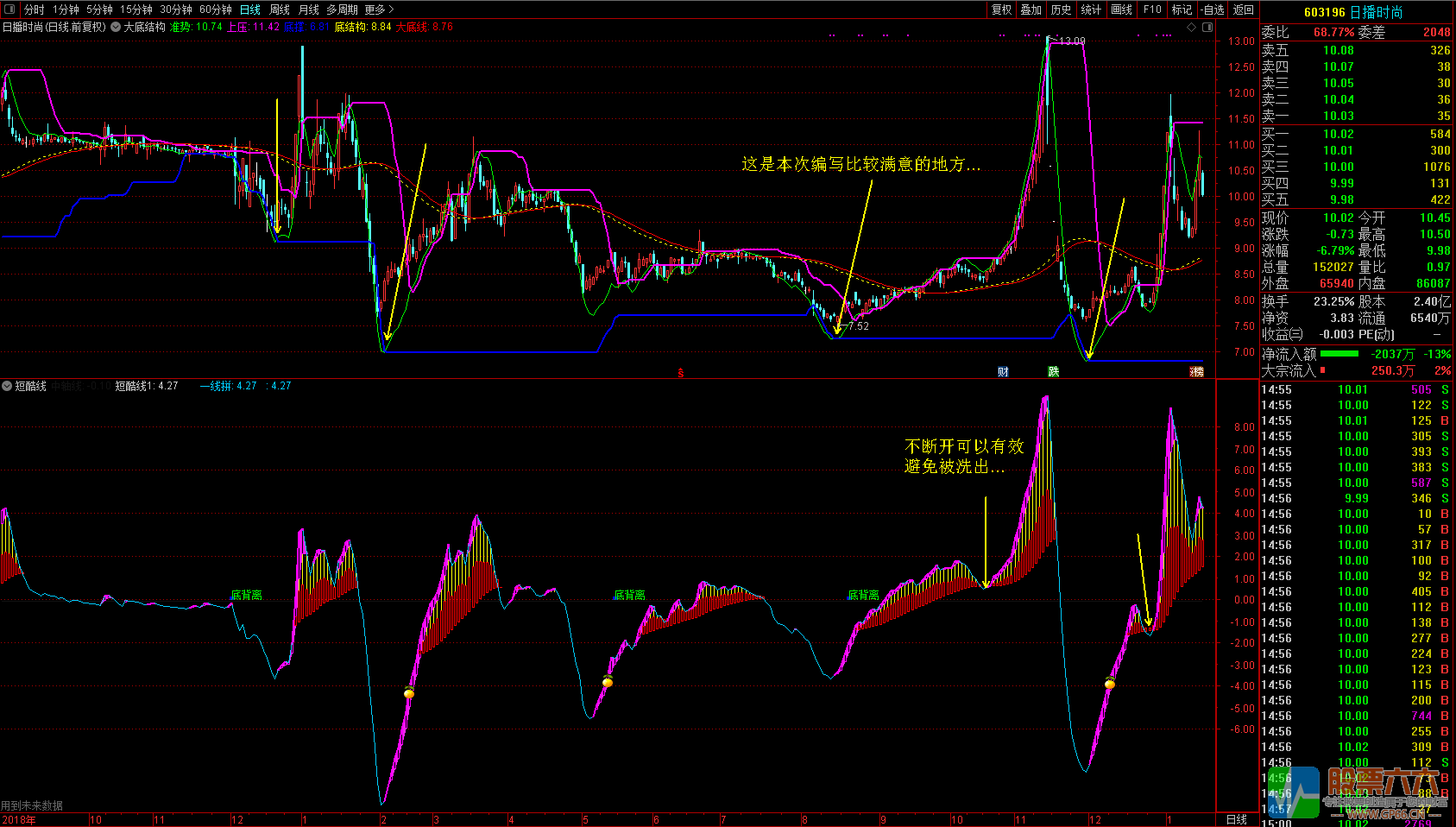This screenshot has width=1456, height=827.
Task: Toggle the side panel icon beside the diamond
Action: pyautogui.click(x=1207, y=27)
